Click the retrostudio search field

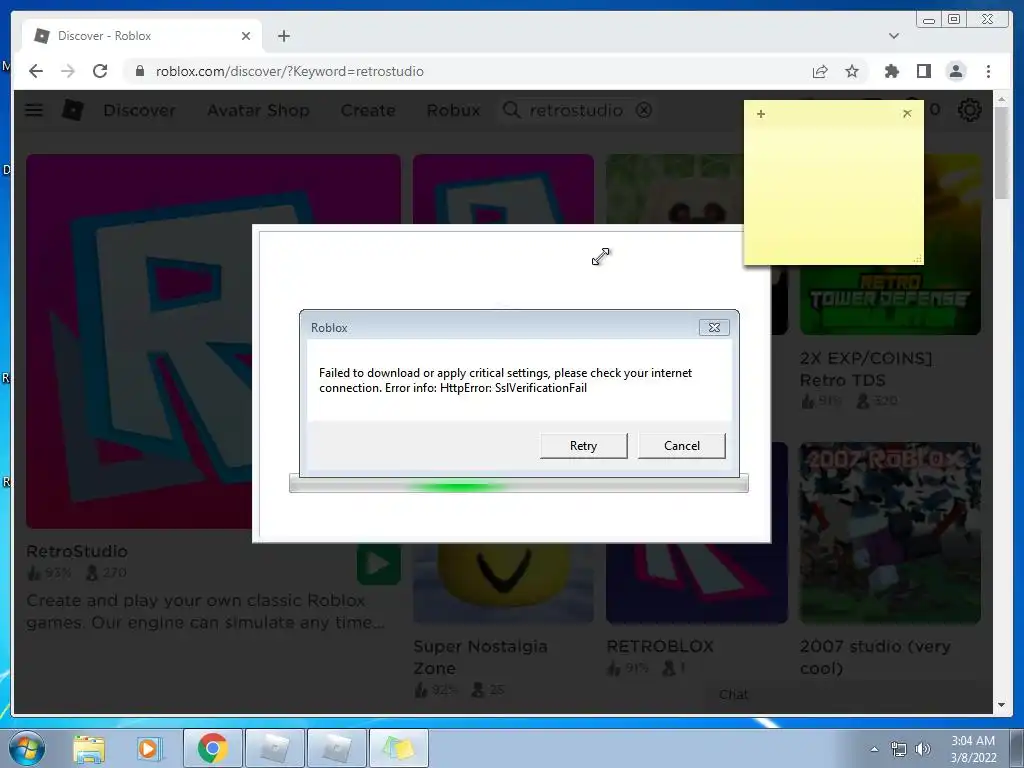click(x=575, y=110)
